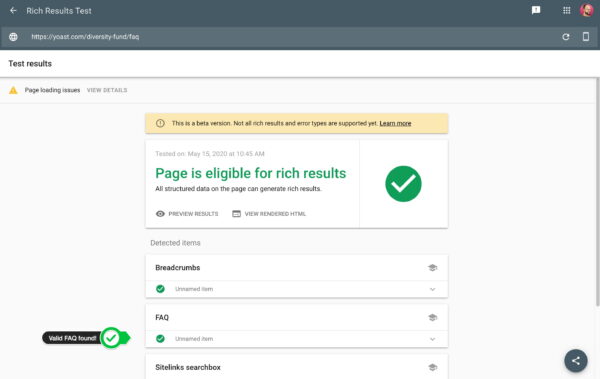Rerun the test with the refresh icon
Image resolution: width=600 pixels, height=379 pixels.
[x=566, y=37]
